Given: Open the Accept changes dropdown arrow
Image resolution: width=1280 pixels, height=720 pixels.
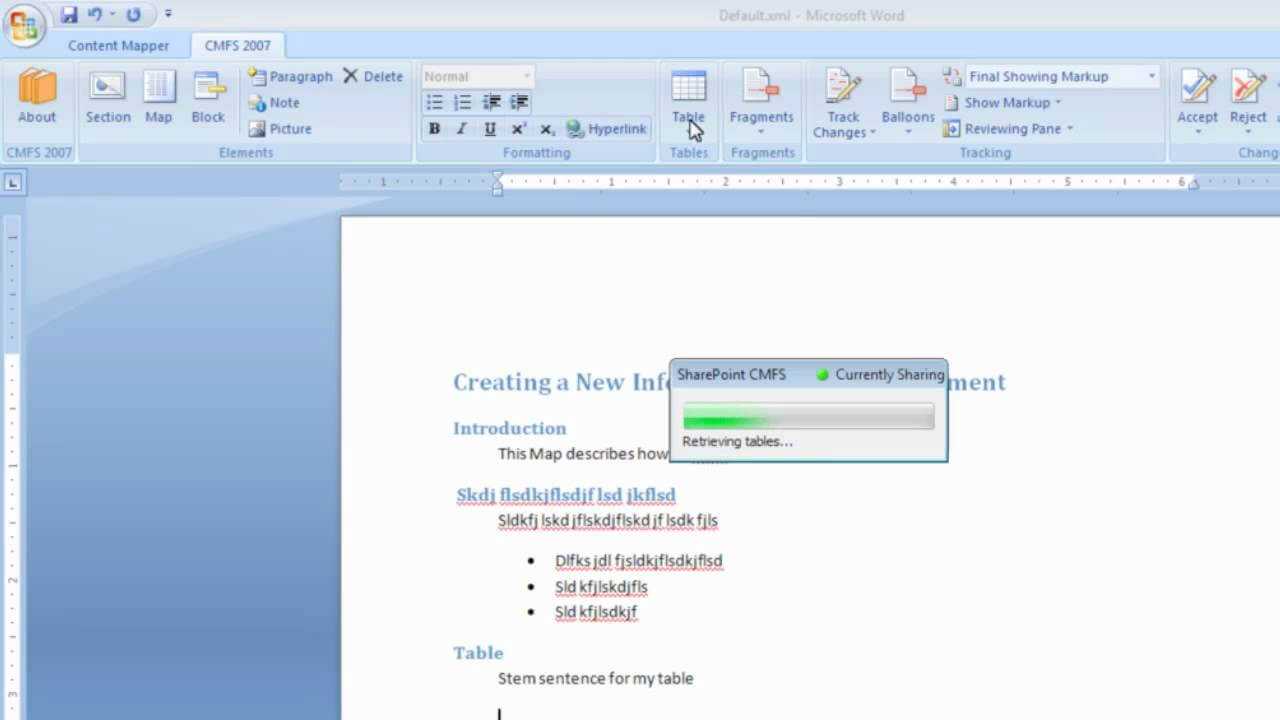Looking at the screenshot, I should click(x=1197, y=132).
